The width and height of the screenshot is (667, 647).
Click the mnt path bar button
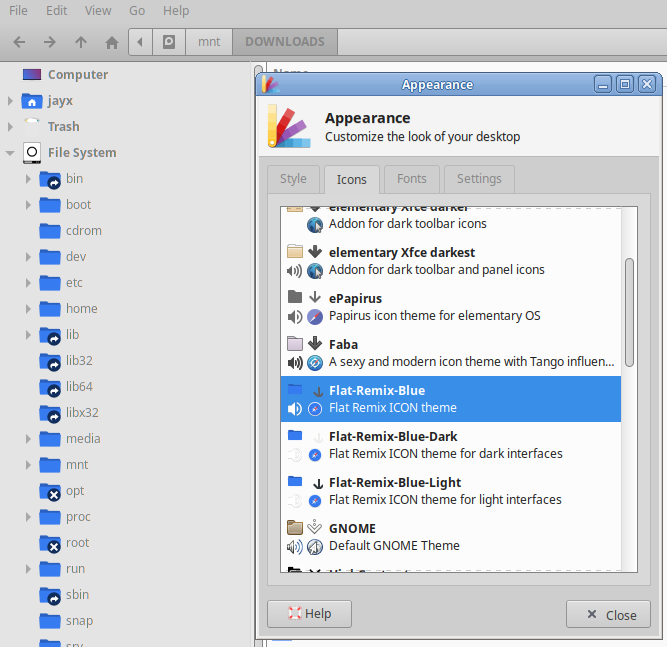(209, 42)
